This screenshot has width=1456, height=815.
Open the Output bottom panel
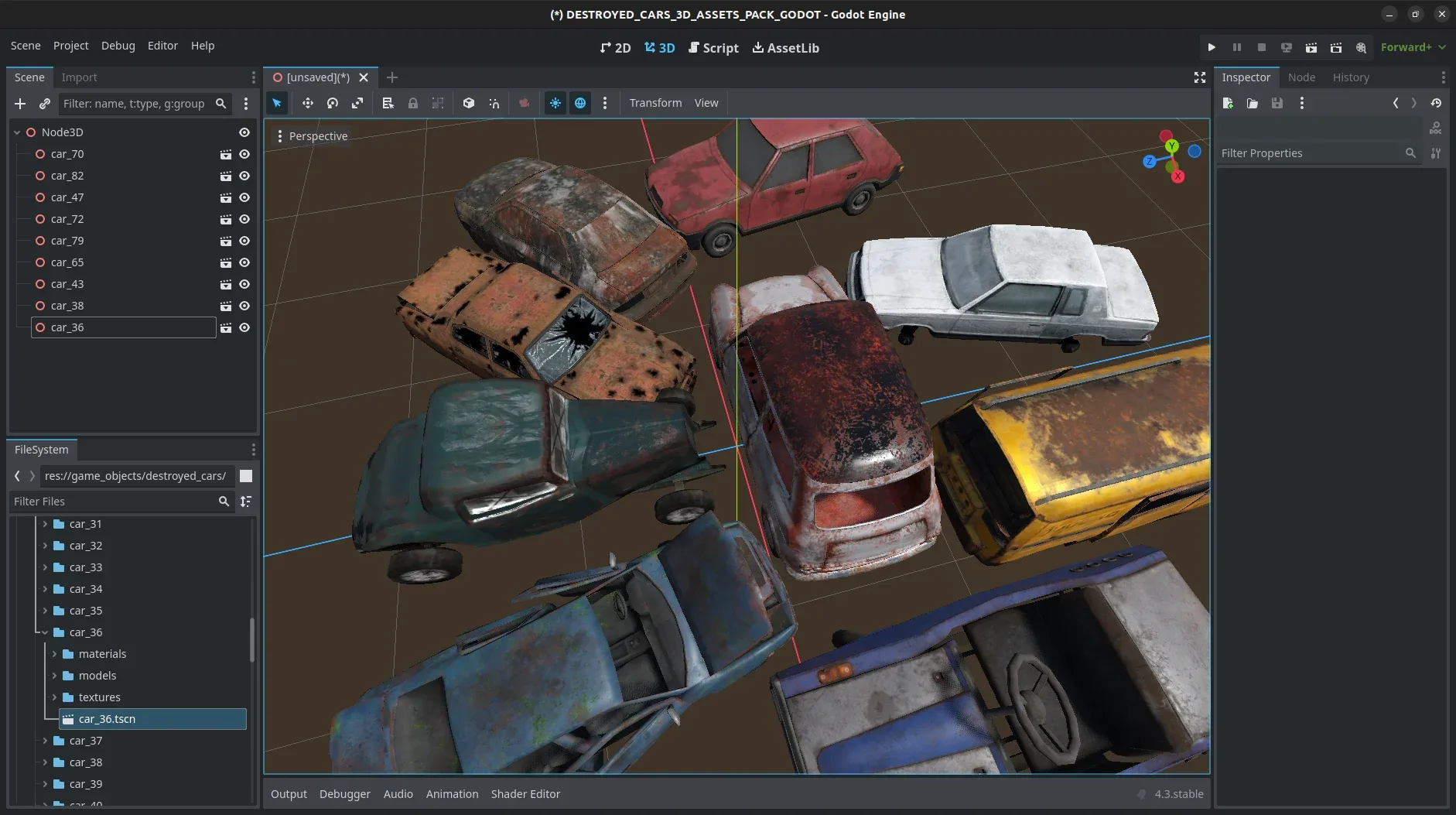(289, 794)
